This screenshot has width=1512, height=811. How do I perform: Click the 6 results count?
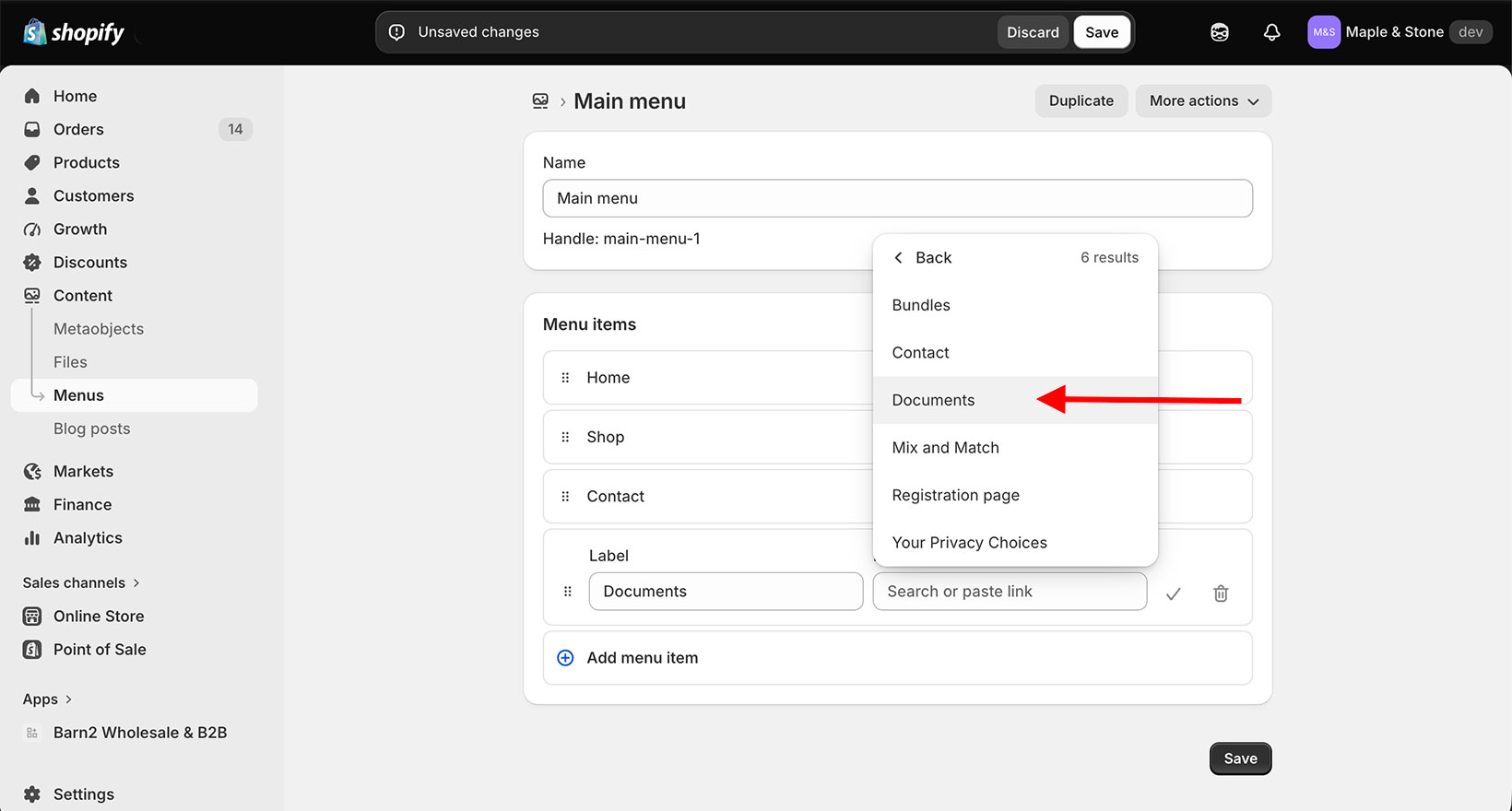tap(1109, 258)
